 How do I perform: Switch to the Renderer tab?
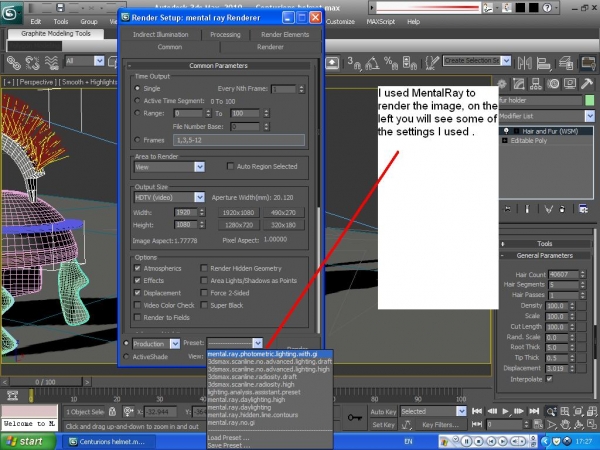270,47
